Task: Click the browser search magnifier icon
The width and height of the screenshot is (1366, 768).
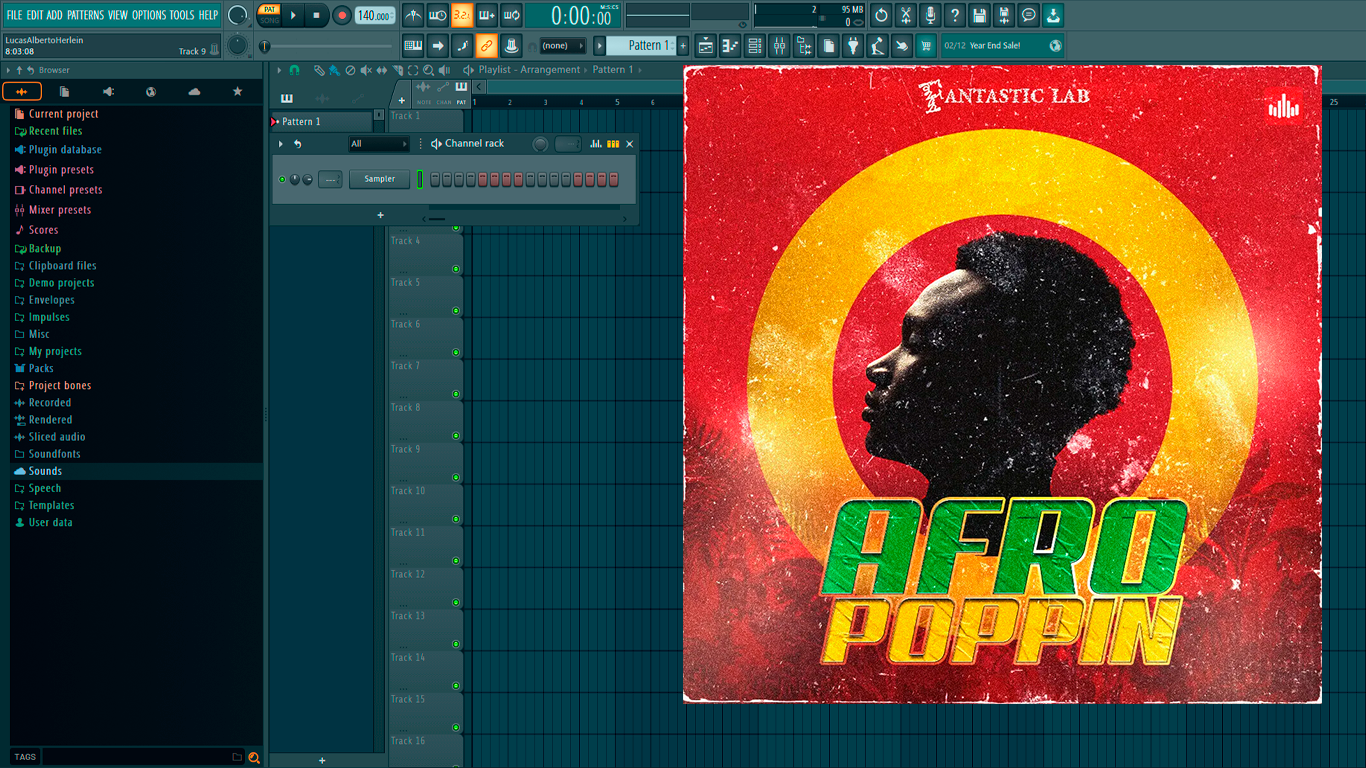Action: (254, 757)
